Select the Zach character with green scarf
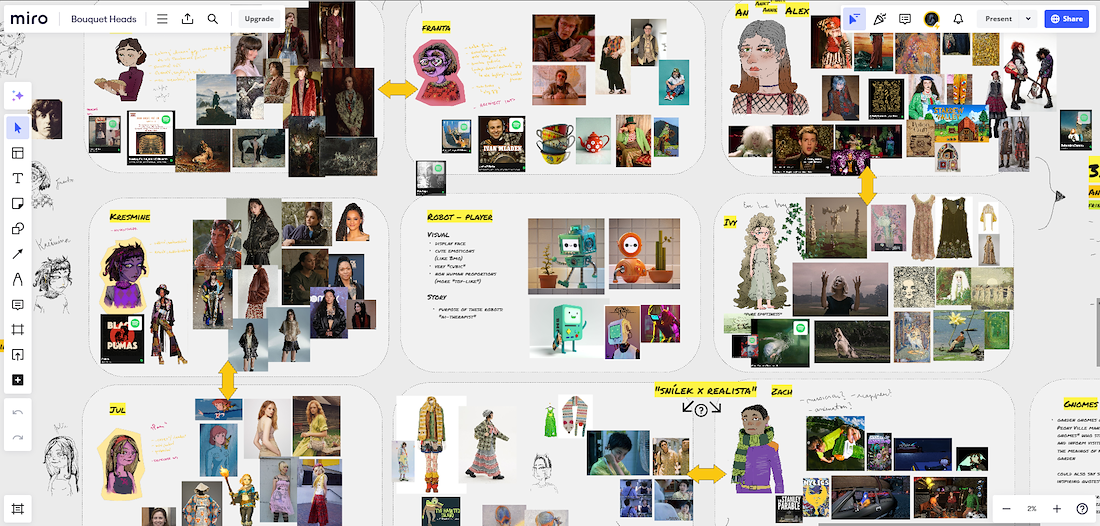The height and width of the screenshot is (526, 1100). click(x=758, y=449)
